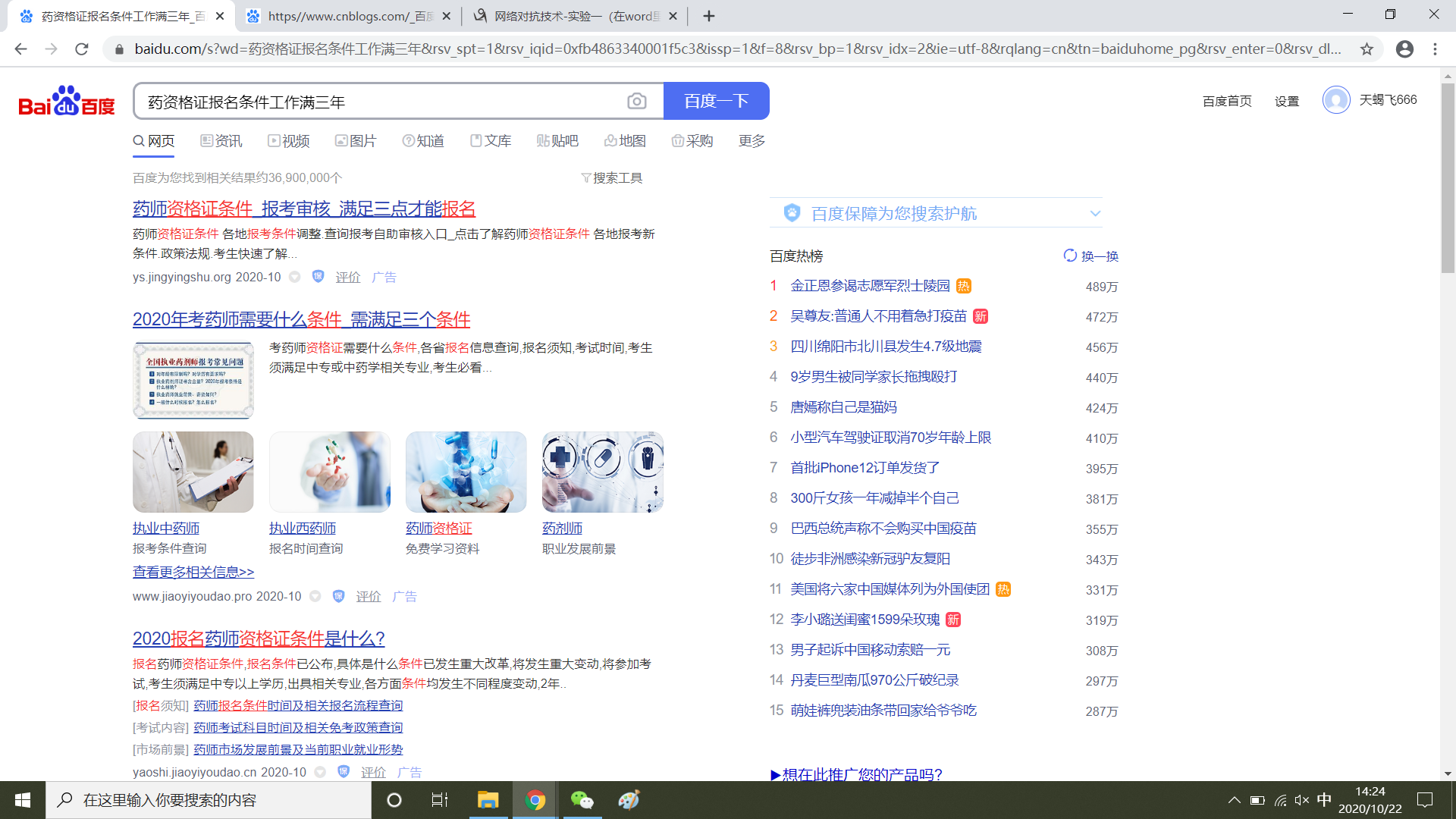The image size is (1456, 819).
Task: Refresh hot list with 换一换
Action: click(1091, 256)
